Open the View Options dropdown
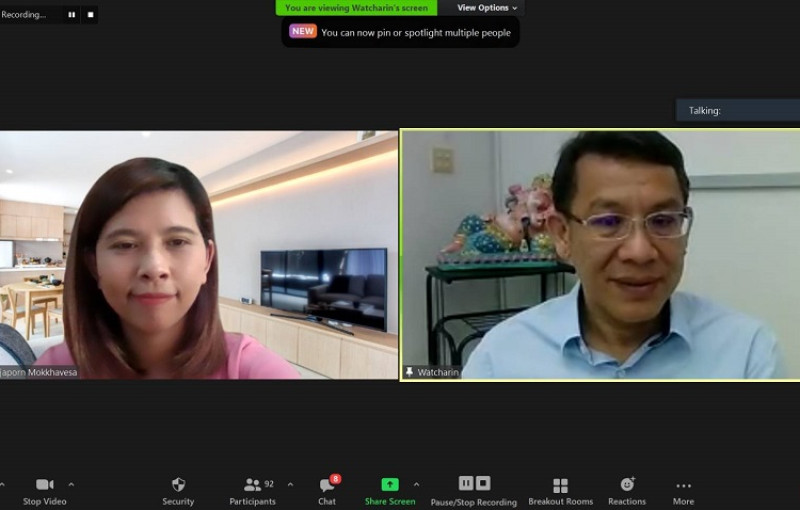Image resolution: width=800 pixels, height=510 pixels. pos(487,8)
